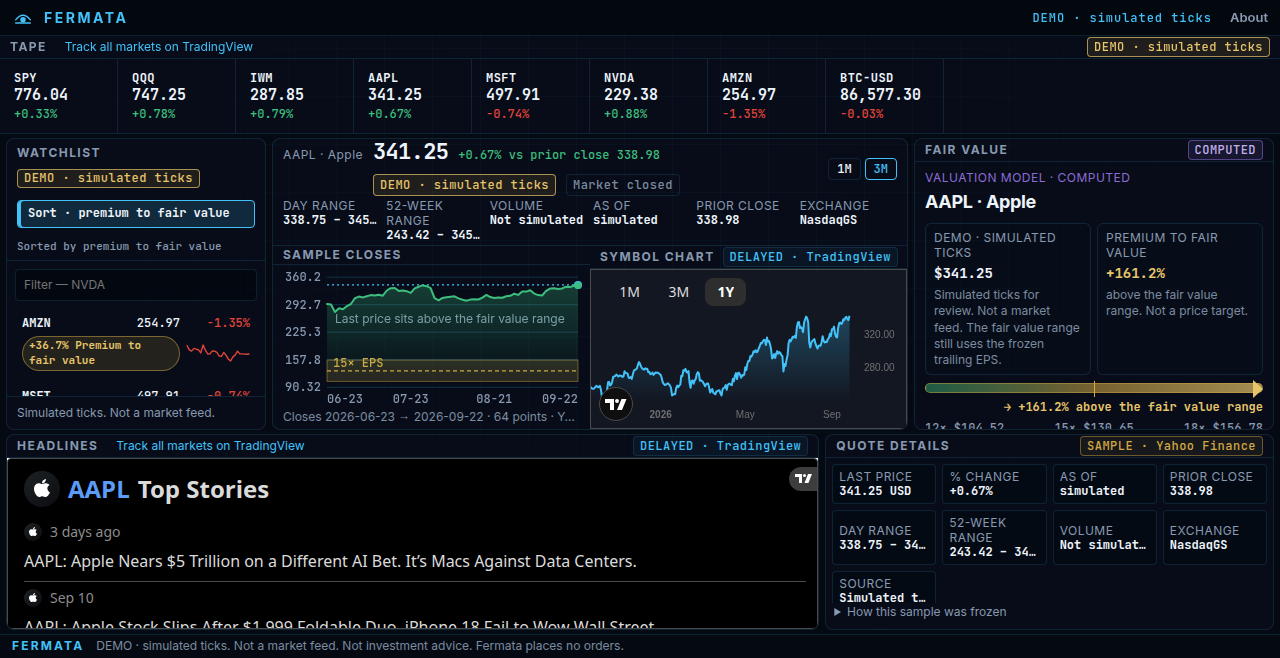Screen dimensions: 1280x658
Task: Switch the sample closes range to 3M
Action: (881, 169)
